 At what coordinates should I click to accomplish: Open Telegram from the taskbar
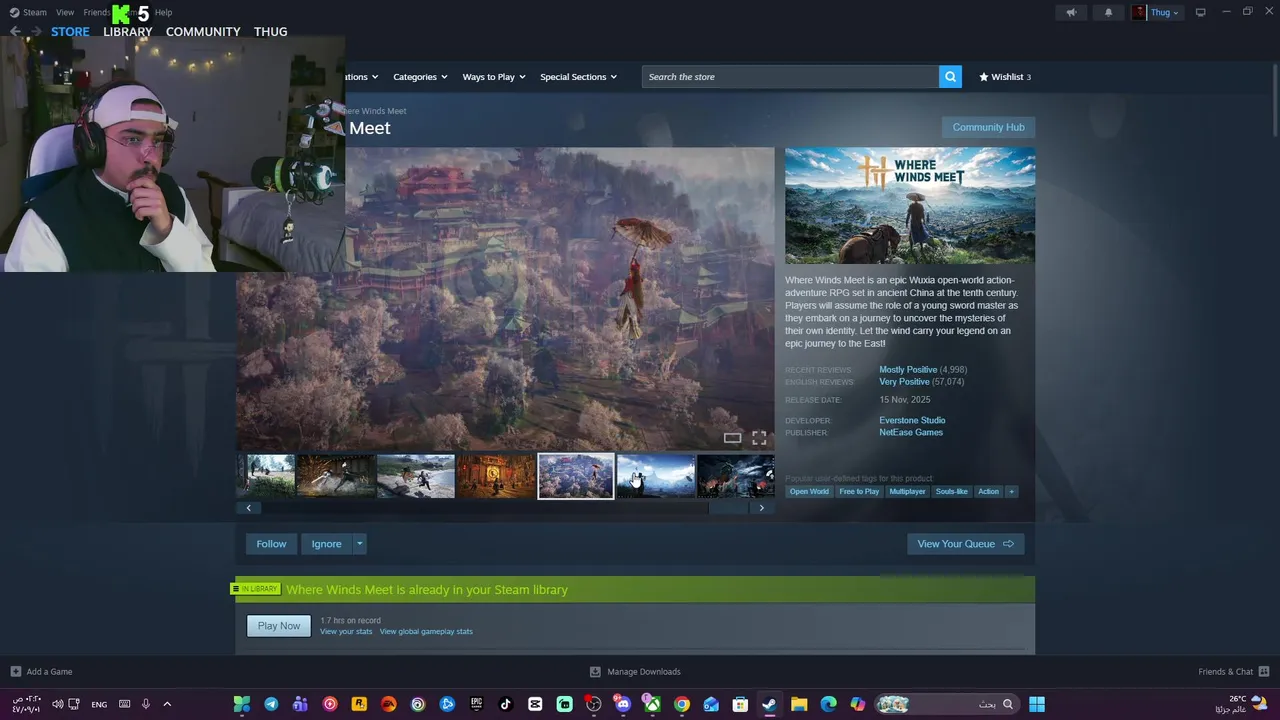[271, 704]
